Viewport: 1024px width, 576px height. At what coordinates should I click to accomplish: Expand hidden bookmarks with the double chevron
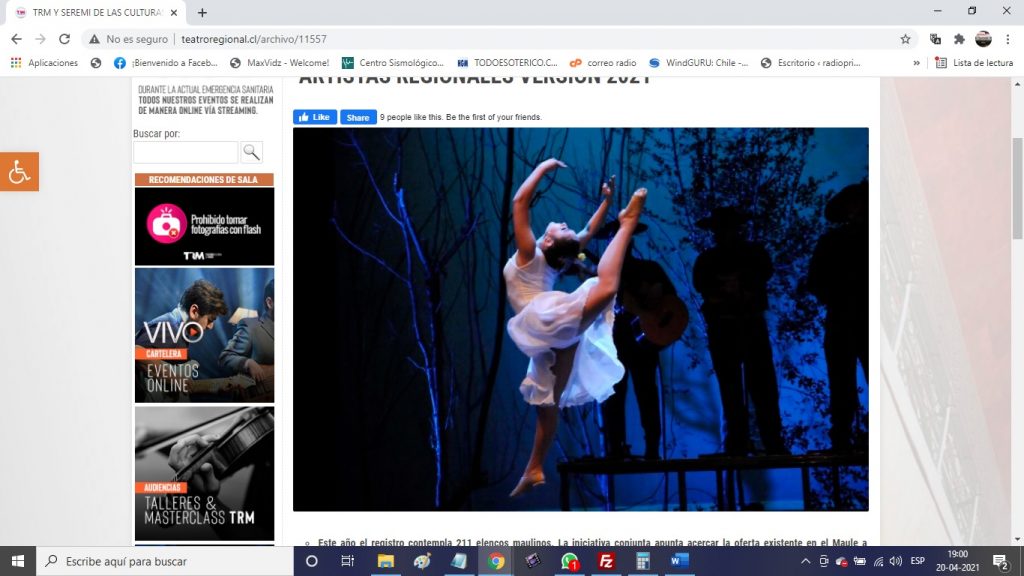916,63
